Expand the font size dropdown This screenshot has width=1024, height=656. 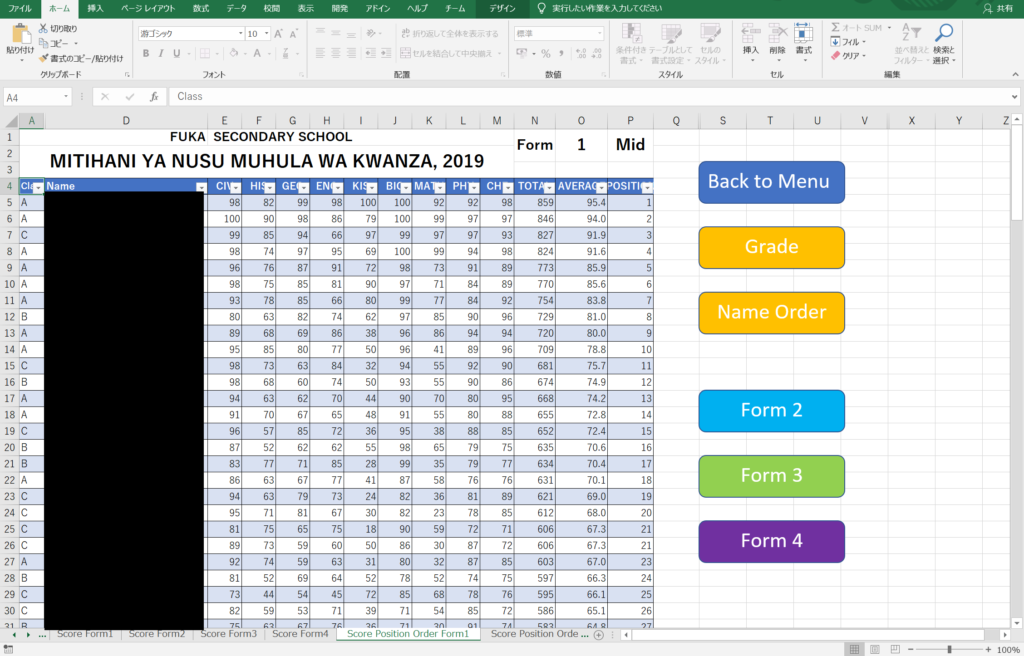[x=265, y=34]
